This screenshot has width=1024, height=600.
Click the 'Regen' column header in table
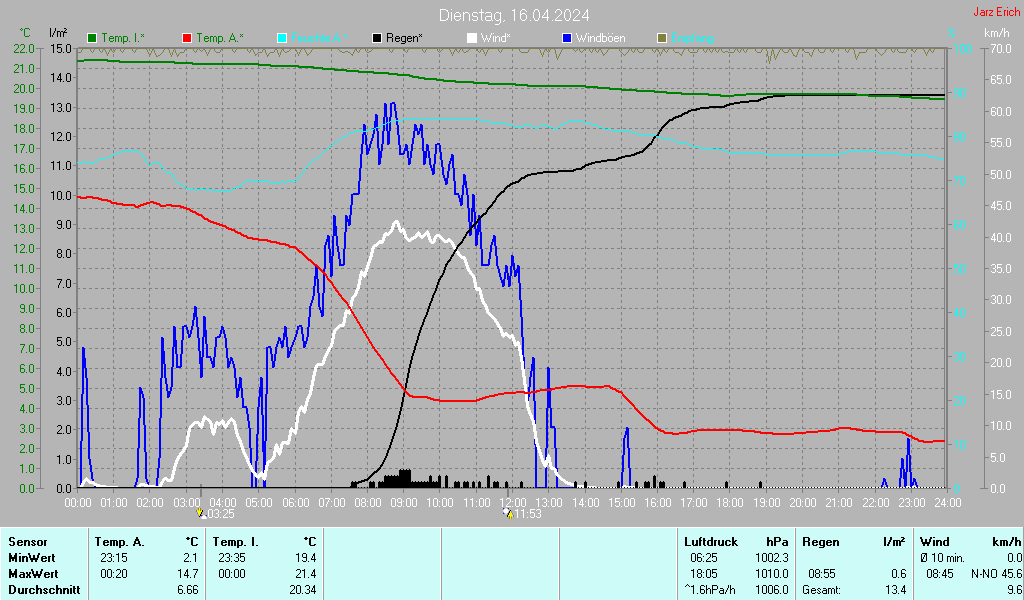tap(821, 542)
